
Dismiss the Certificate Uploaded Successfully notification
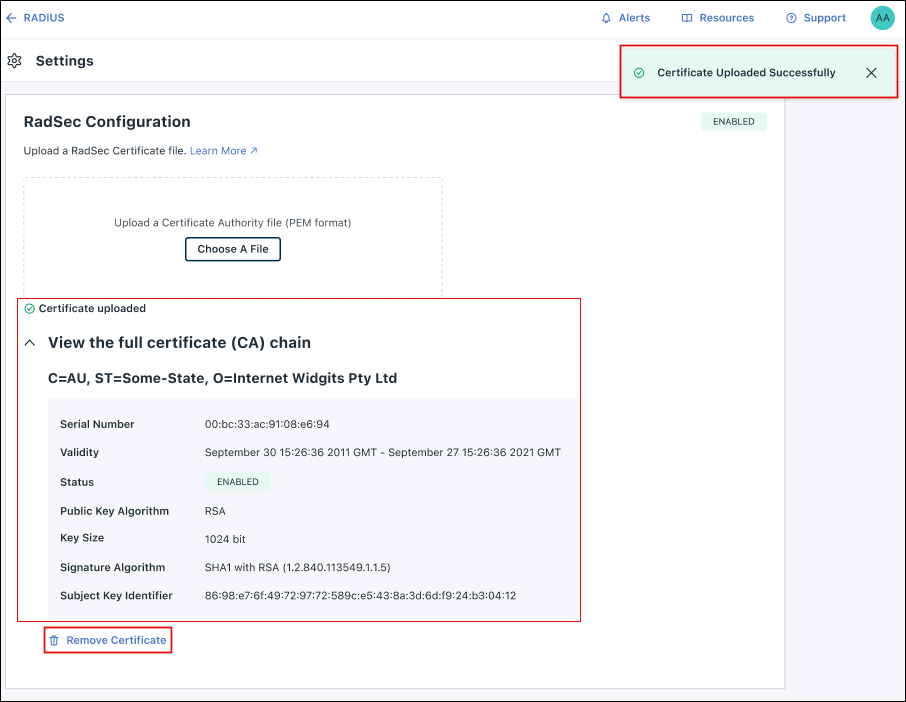pos(871,73)
